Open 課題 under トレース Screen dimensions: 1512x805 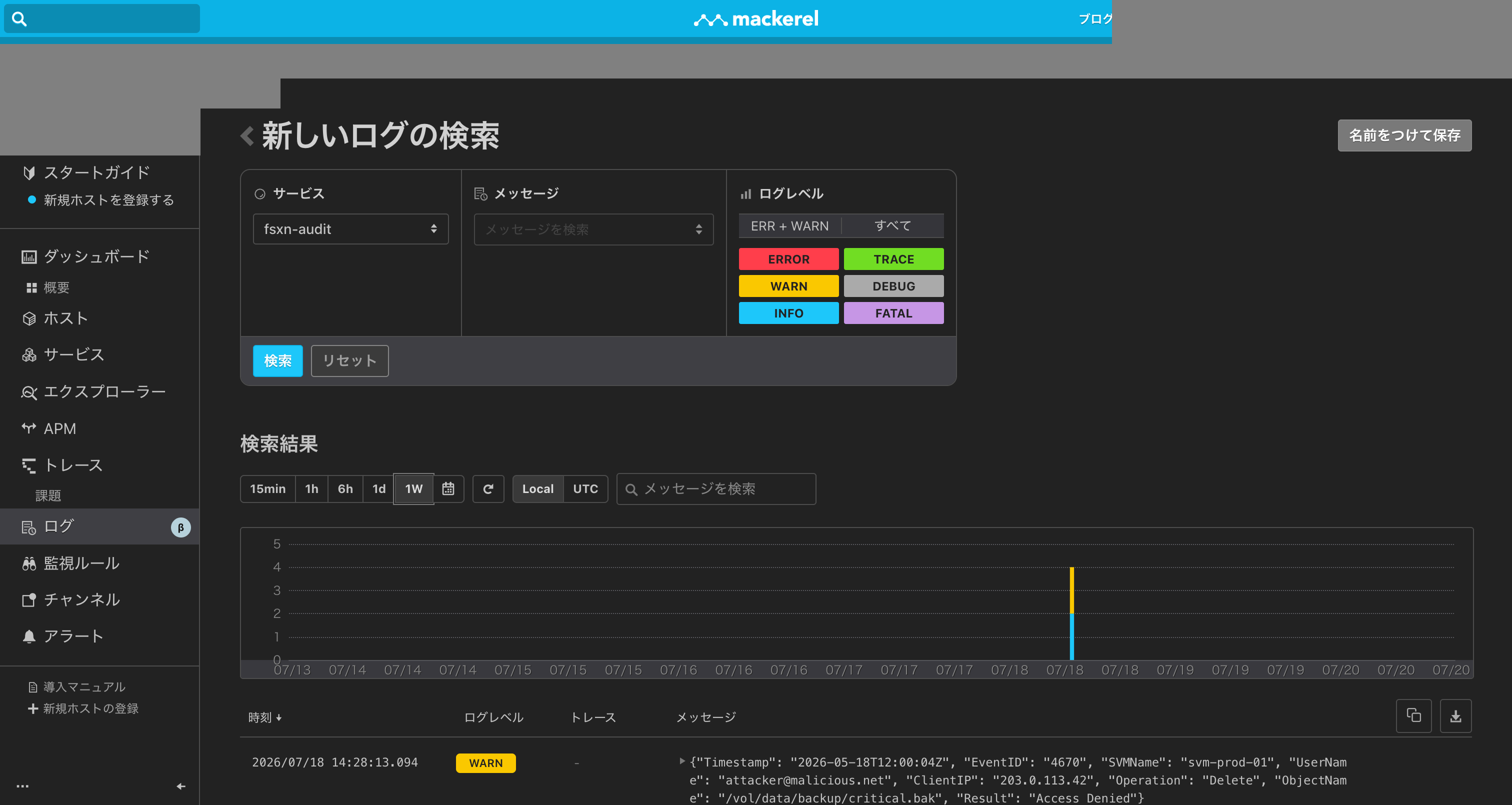click(x=48, y=496)
